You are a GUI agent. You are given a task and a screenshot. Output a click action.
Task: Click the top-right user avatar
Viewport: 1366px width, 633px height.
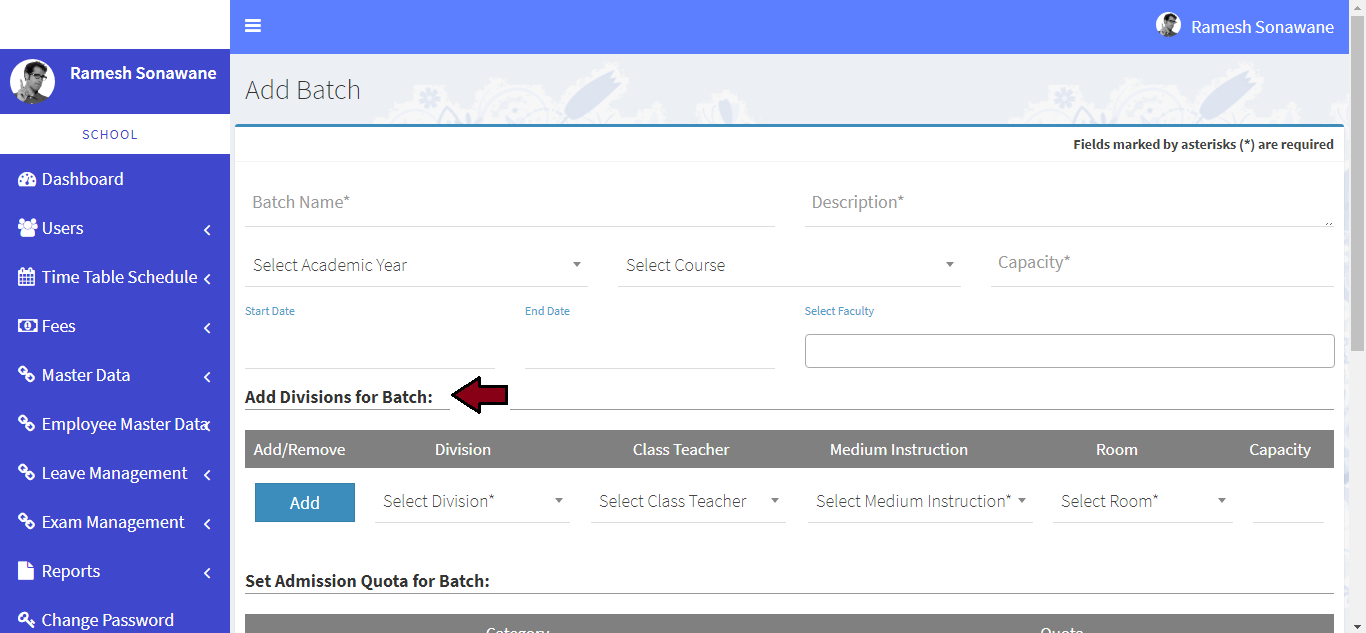(x=1168, y=26)
